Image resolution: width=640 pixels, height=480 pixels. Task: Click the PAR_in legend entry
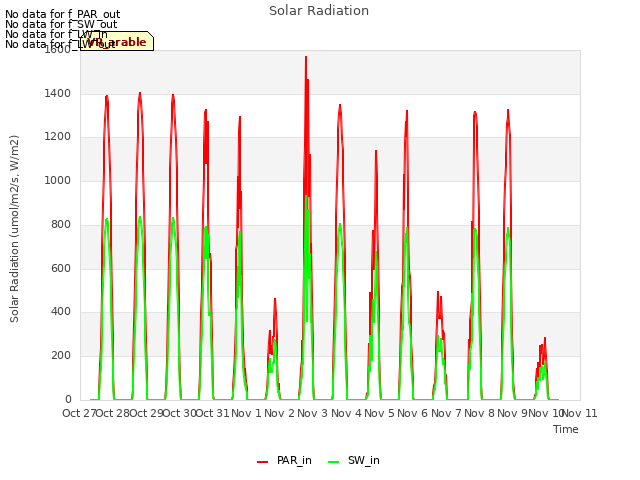[x=284, y=460]
